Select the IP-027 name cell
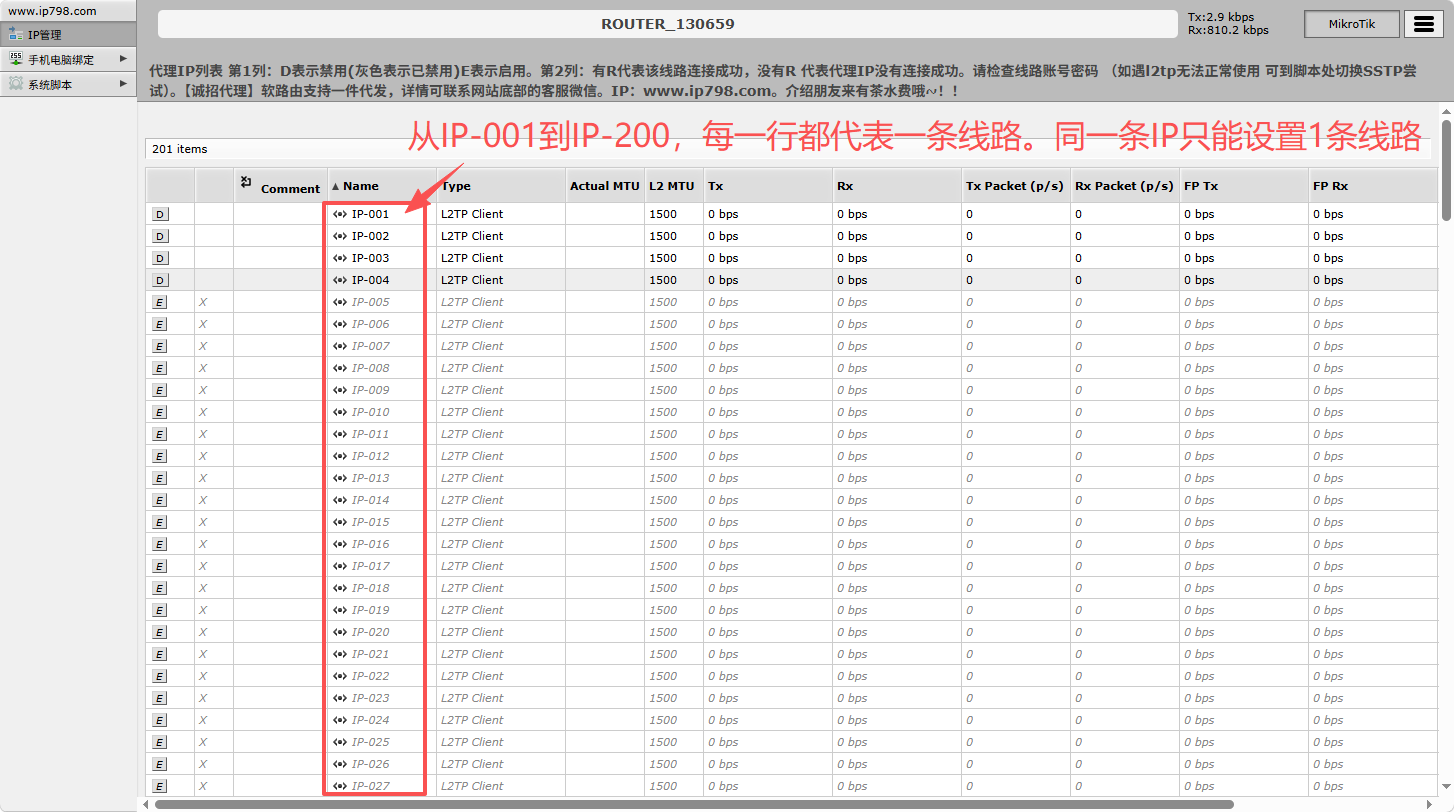 [x=382, y=786]
